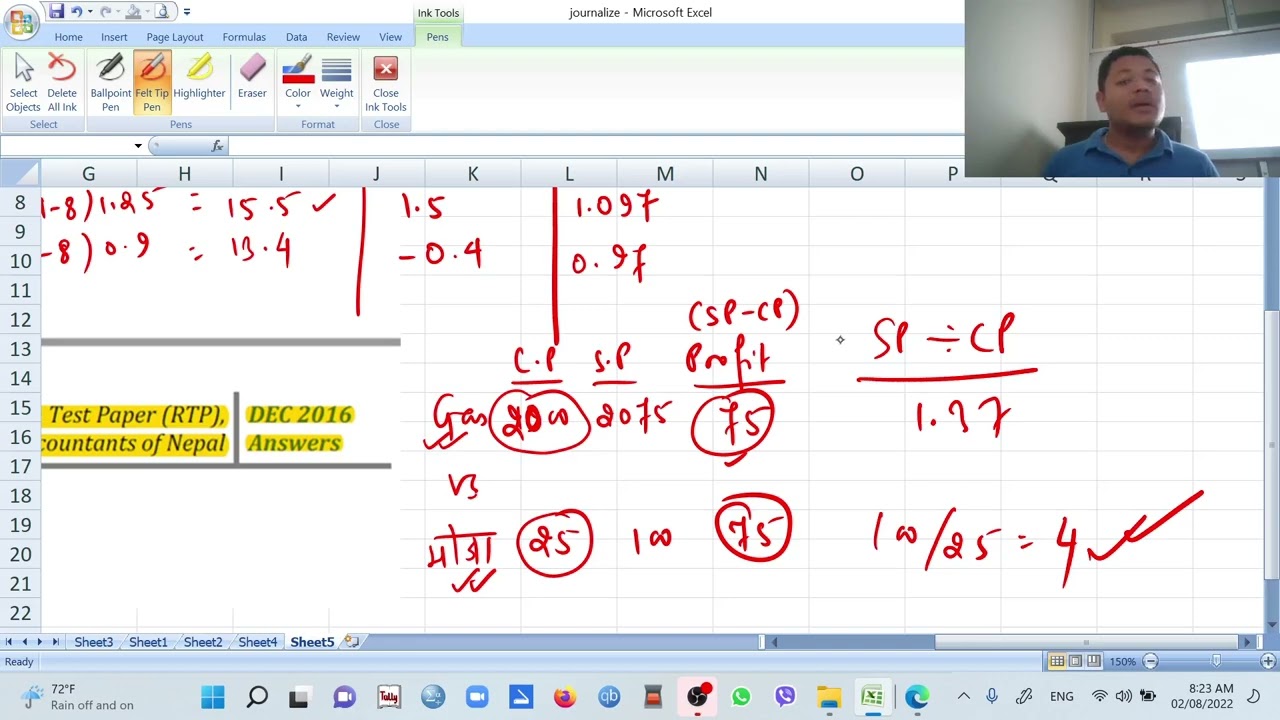
Task: Switch to Page Break Preview
Action: click(1094, 661)
